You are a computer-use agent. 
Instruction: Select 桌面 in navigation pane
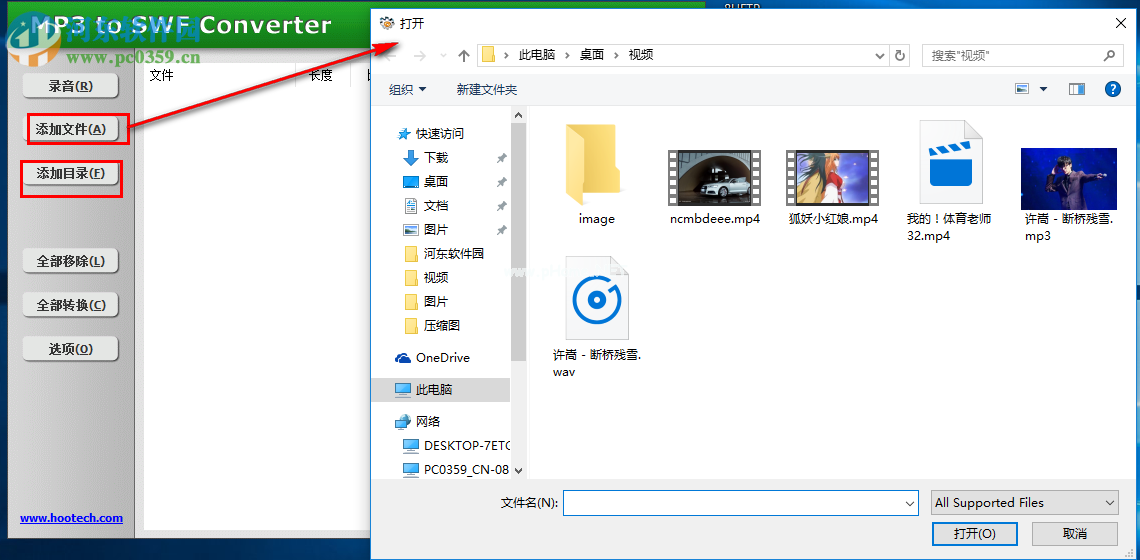435,182
